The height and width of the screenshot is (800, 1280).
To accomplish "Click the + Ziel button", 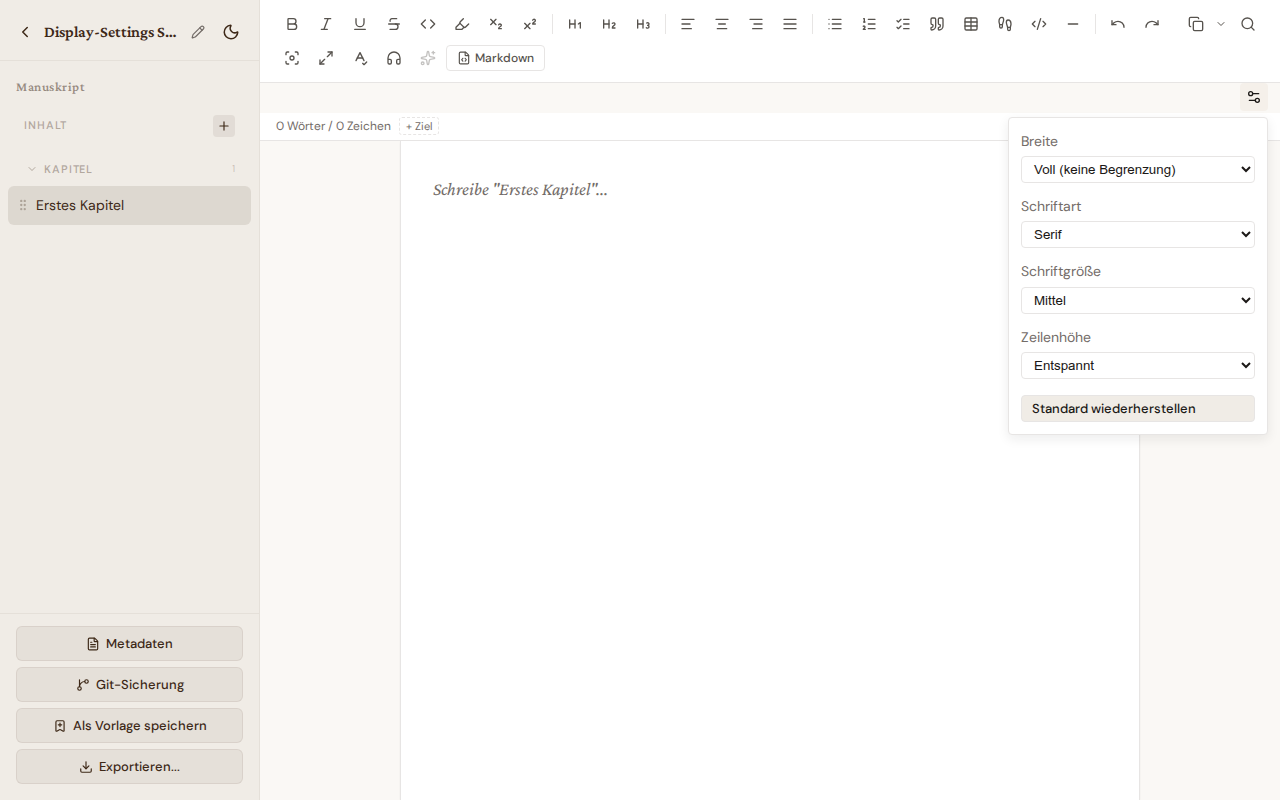I will pos(419,126).
